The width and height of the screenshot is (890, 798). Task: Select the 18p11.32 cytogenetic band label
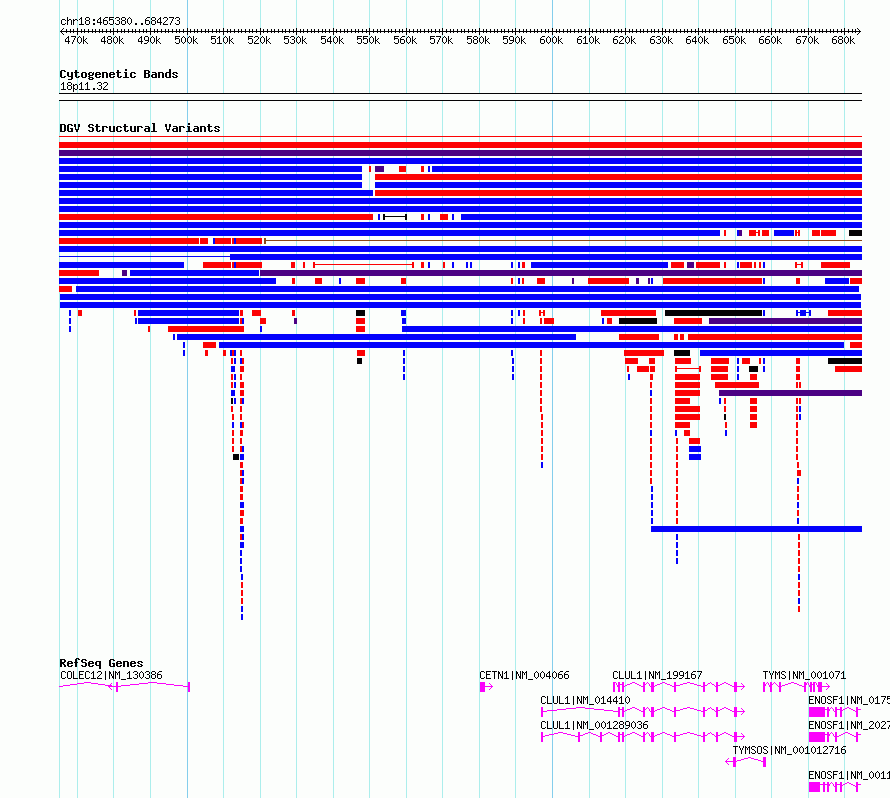(x=84, y=86)
